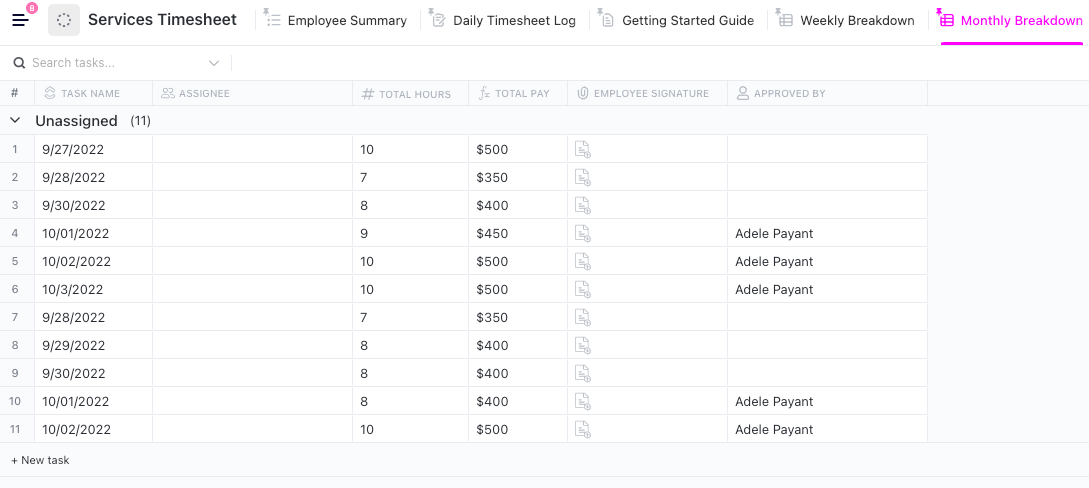
Task: Collapse the Unassigned group
Action: point(15,121)
